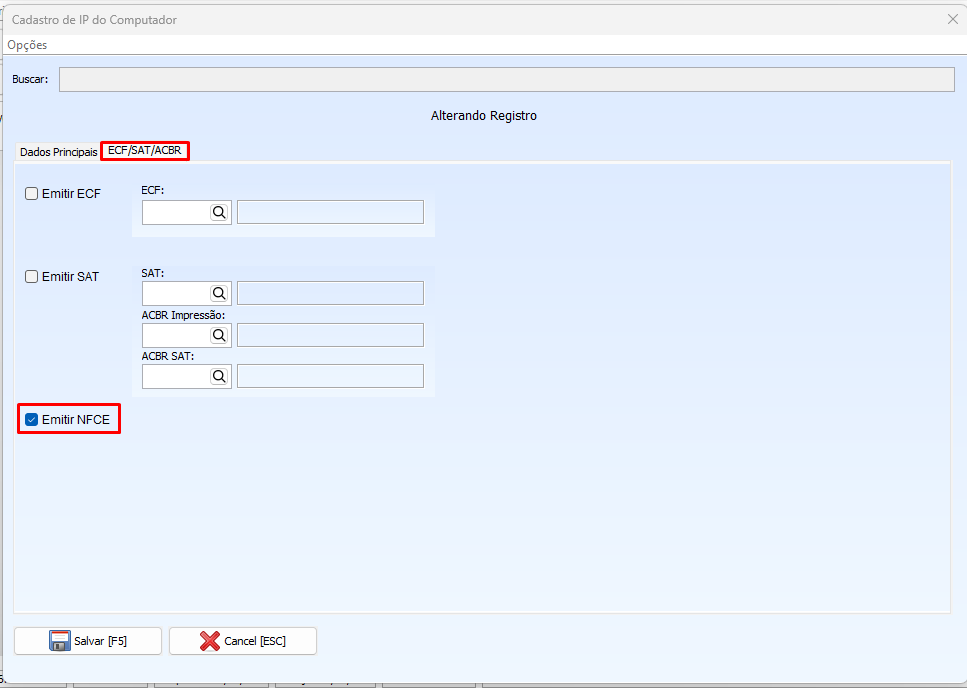This screenshot has height=688, width=967.
Task: Click the ACBR SAT magnifier icon
Action: point(219,376)
